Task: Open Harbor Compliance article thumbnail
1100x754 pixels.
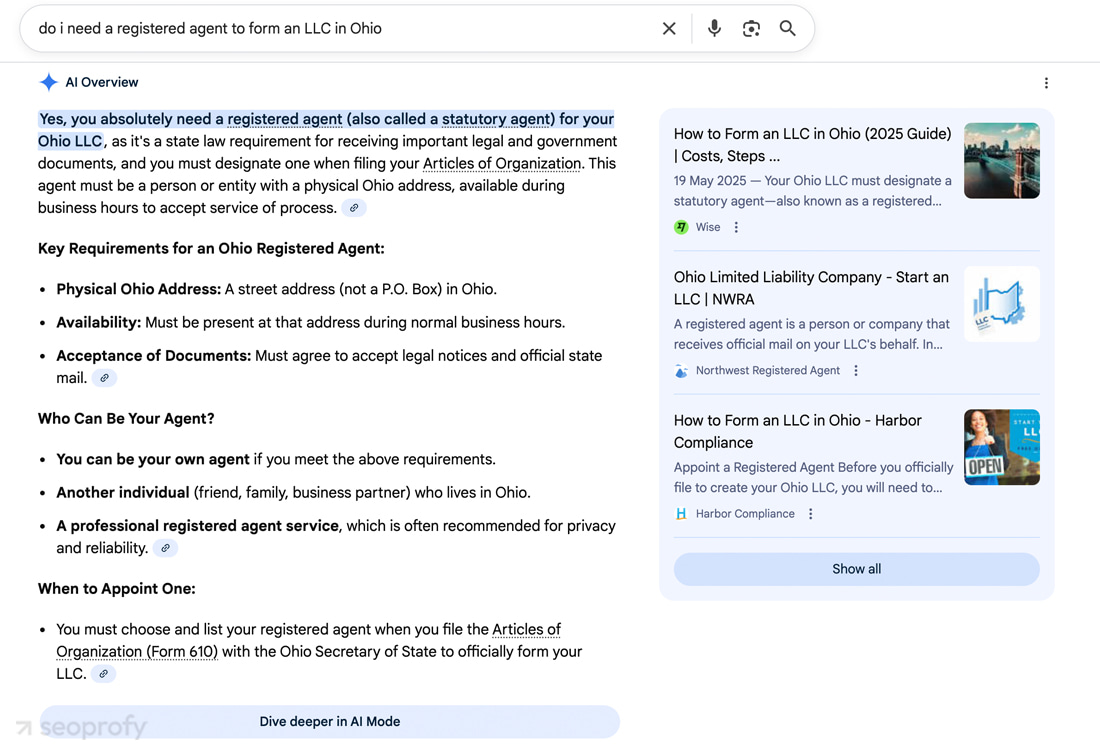Action: point(1001,447)
